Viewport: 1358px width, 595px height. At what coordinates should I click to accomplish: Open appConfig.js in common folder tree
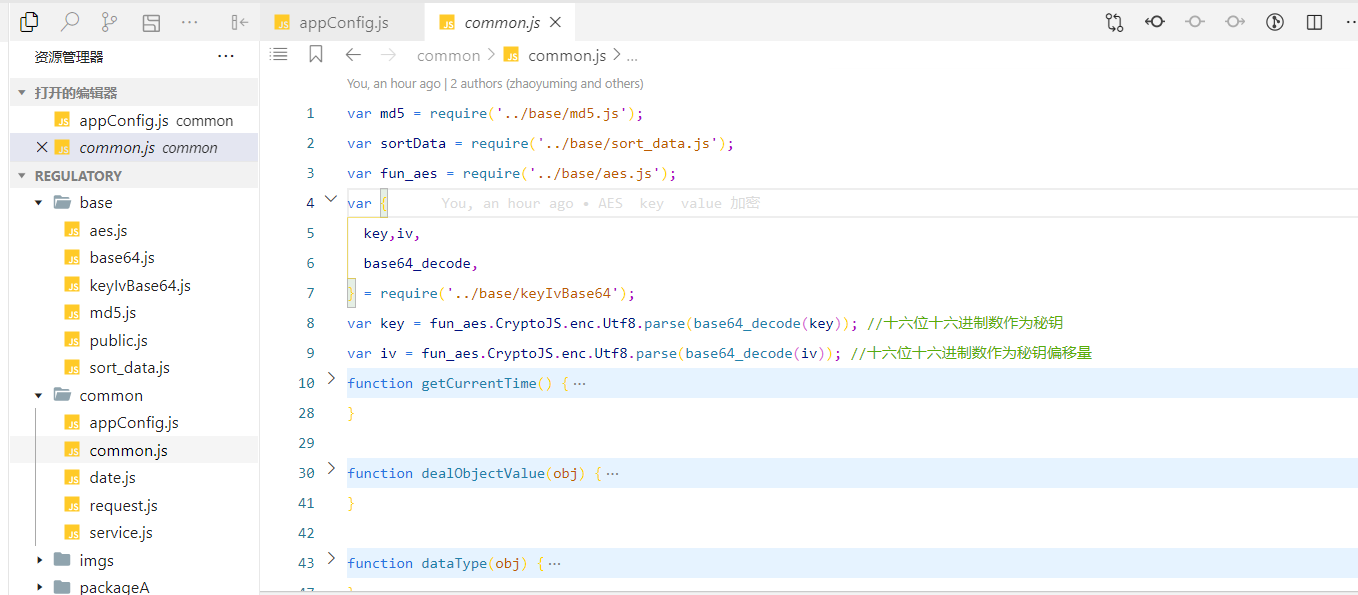(134, 423)
